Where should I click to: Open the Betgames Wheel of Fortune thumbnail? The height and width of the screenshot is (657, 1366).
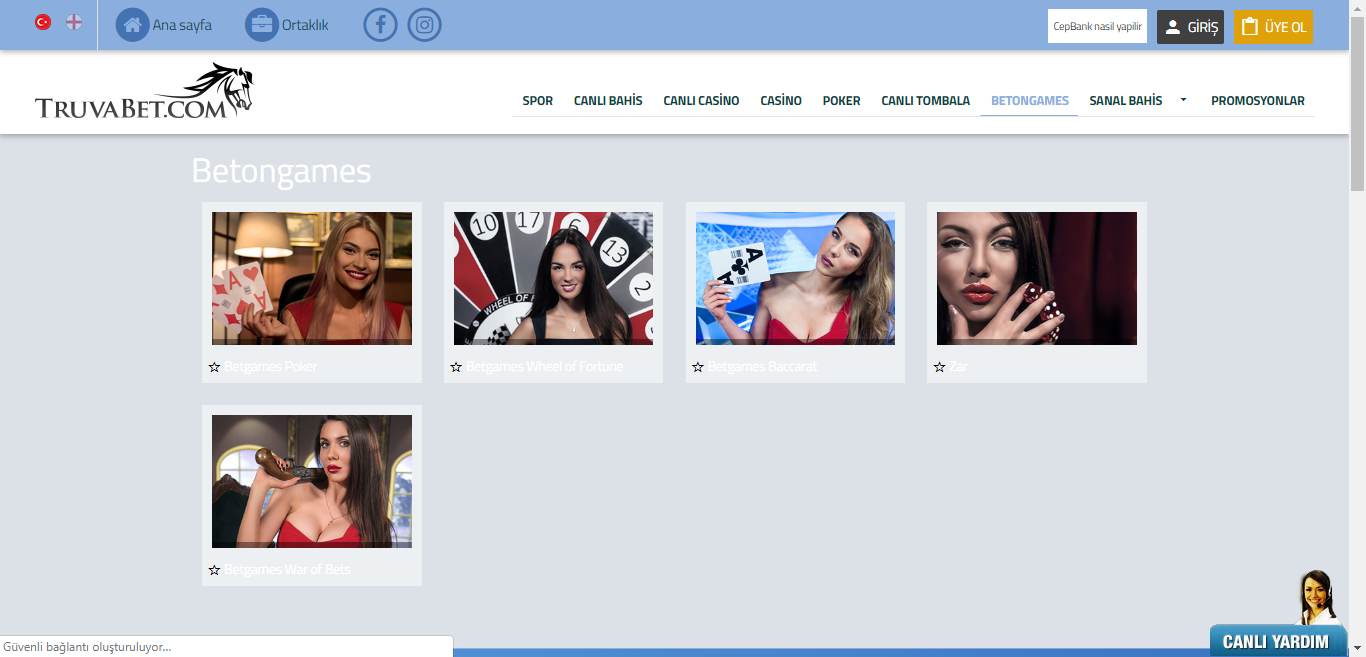(553, 278)
